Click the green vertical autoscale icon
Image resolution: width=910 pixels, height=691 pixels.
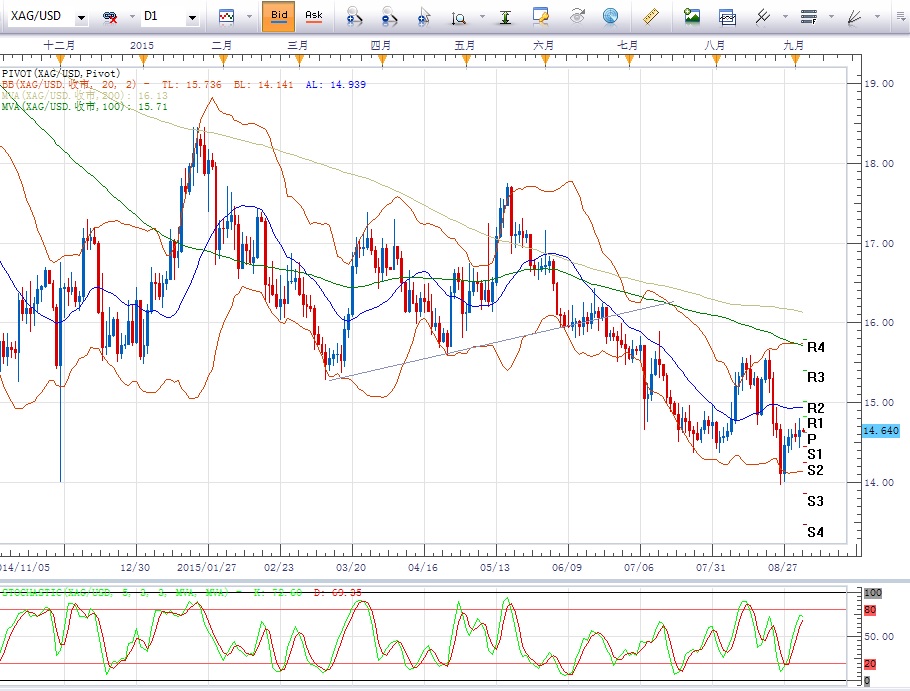pyautogui.click(x=506, y=16)
